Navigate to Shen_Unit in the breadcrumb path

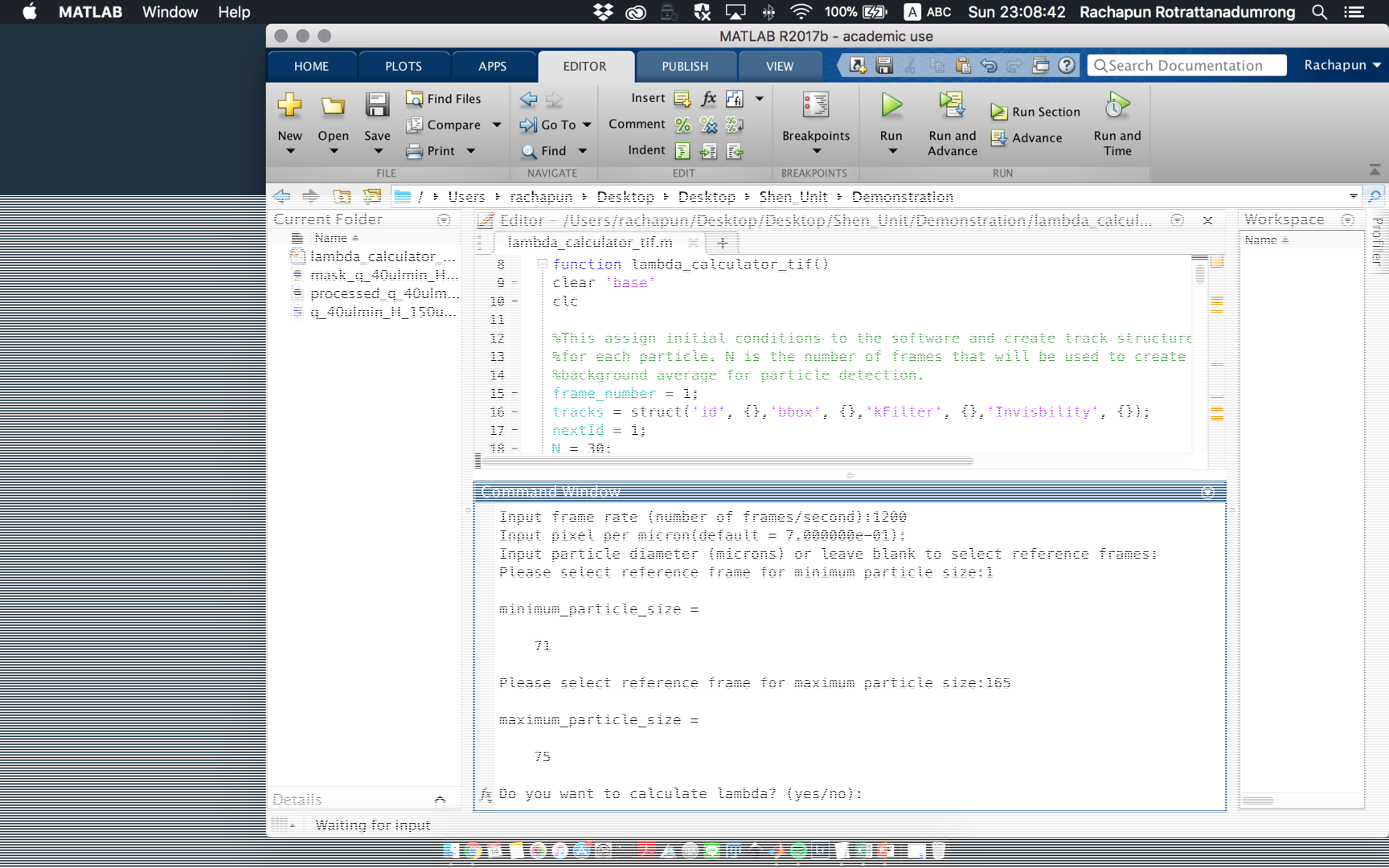[x=793, y=196]
